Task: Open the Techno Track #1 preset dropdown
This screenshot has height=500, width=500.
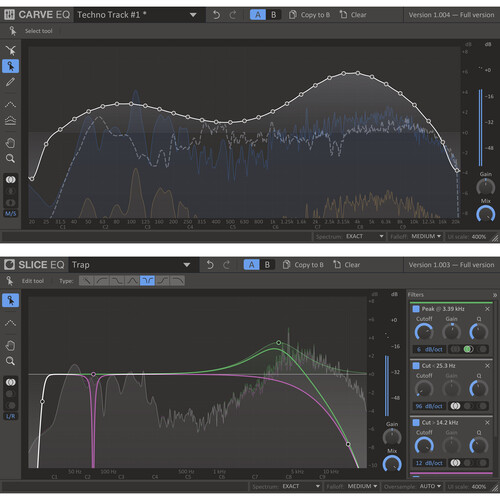Action: pyautogui.click(x=139, y=15)
